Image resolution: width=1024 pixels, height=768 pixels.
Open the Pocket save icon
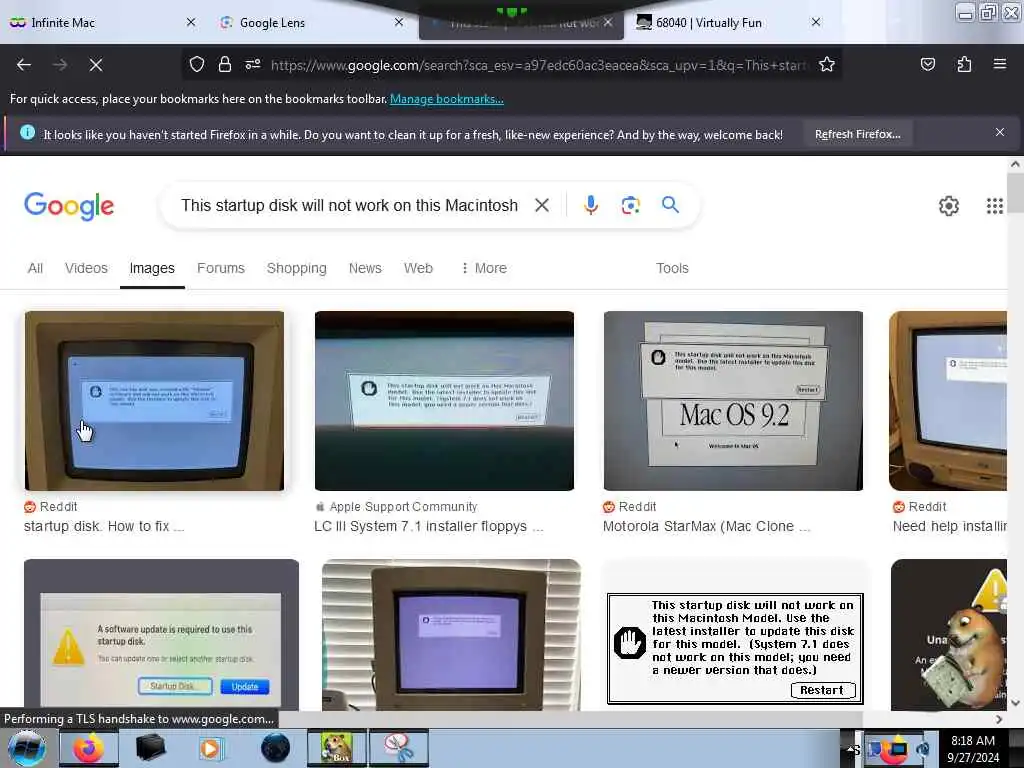click(927, 65)
